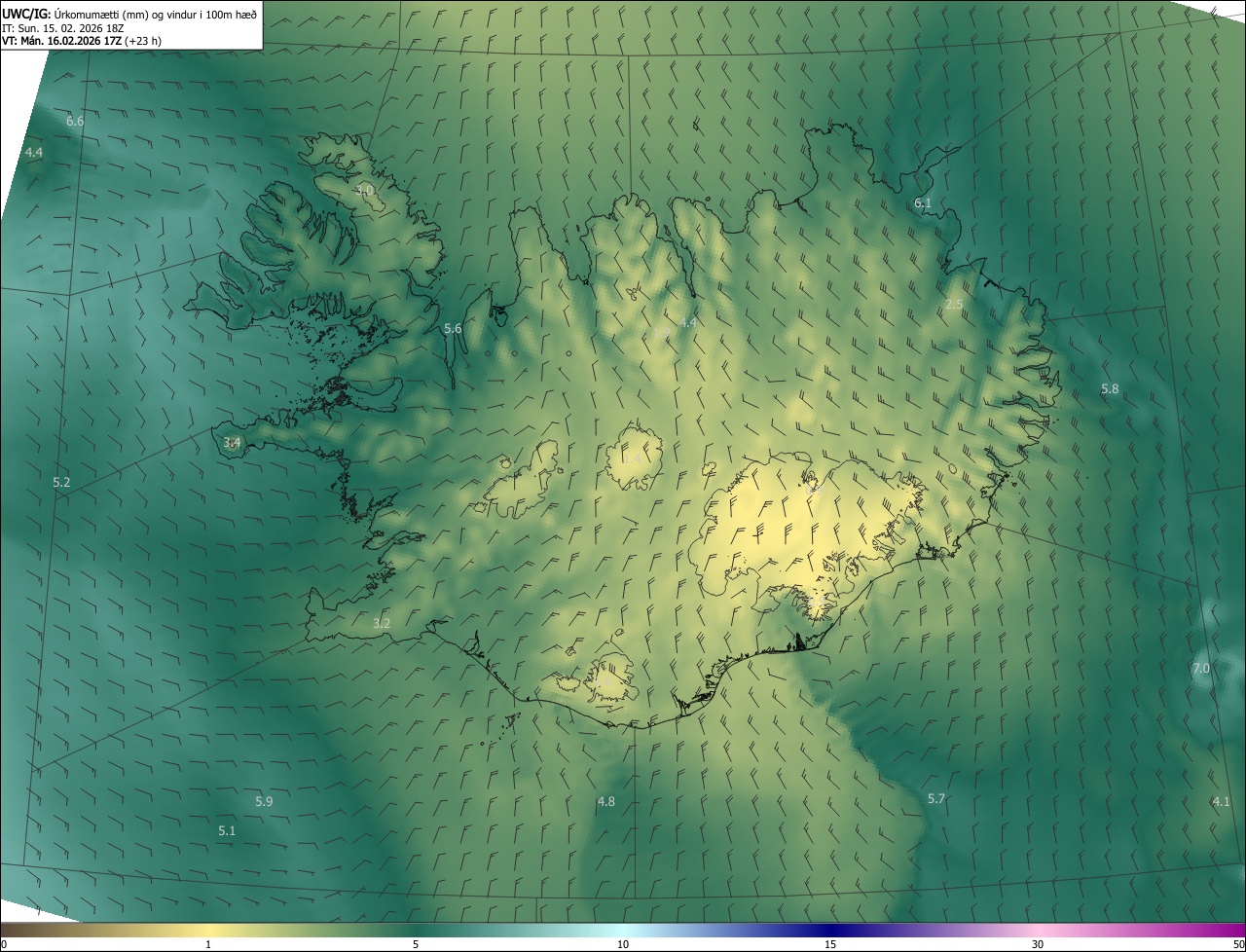The image size is (1246, 952).
Task: Click the colorbar tick labeled 0
Action: (x=3, y=945)
